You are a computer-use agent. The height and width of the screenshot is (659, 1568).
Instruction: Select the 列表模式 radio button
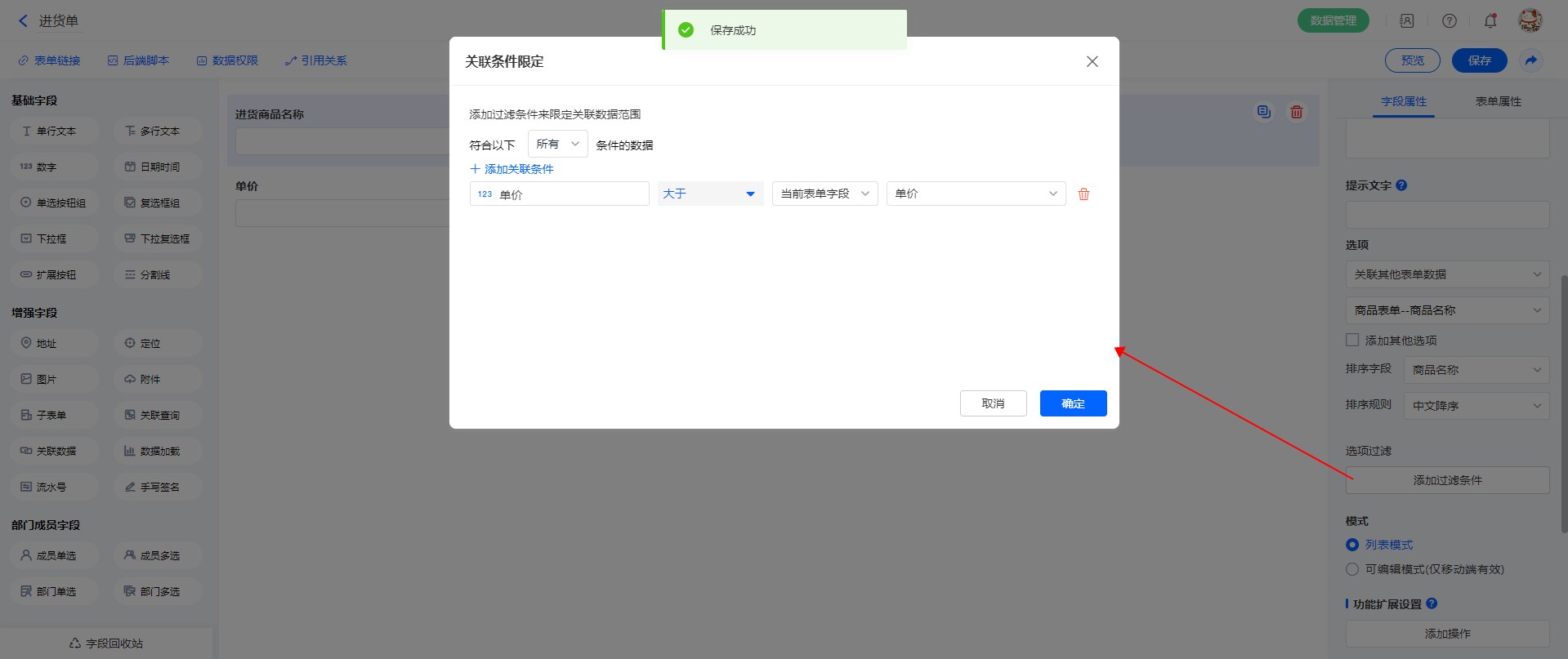pos(1352,545)
